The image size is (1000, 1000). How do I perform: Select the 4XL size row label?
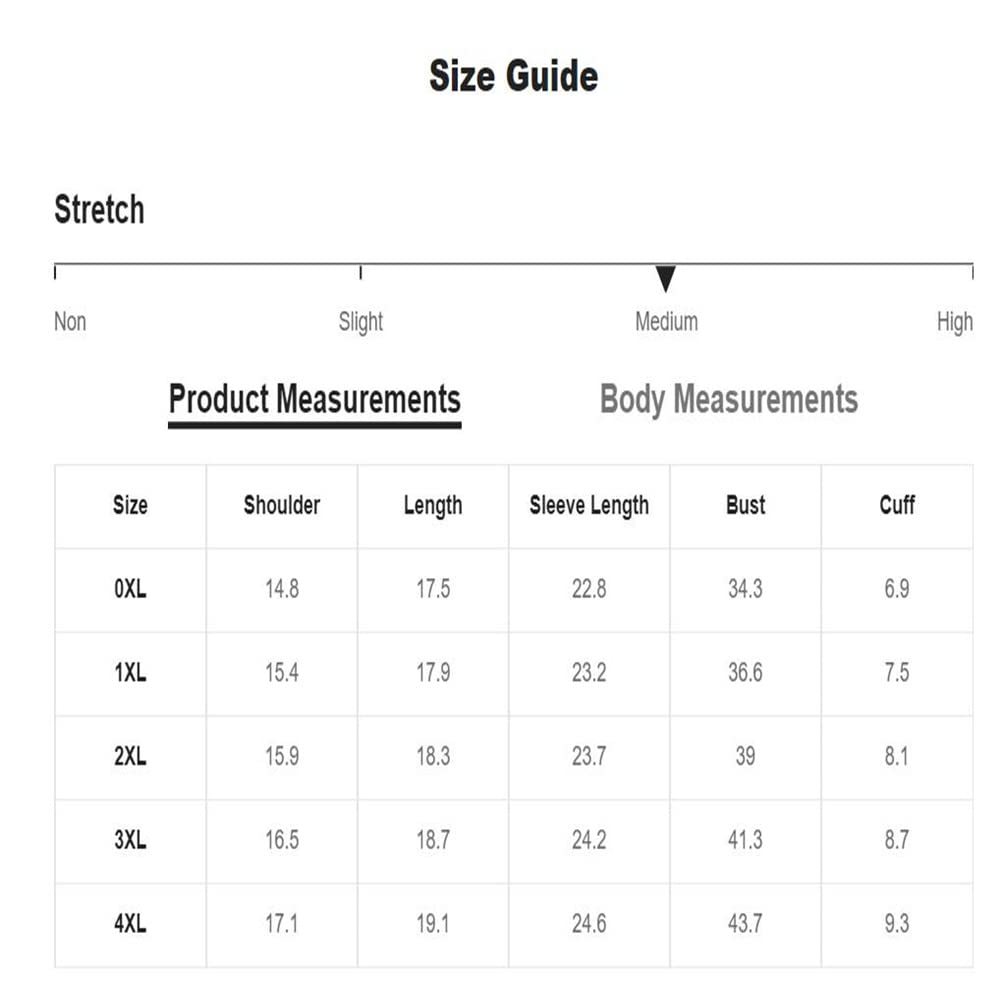(130, 924)
